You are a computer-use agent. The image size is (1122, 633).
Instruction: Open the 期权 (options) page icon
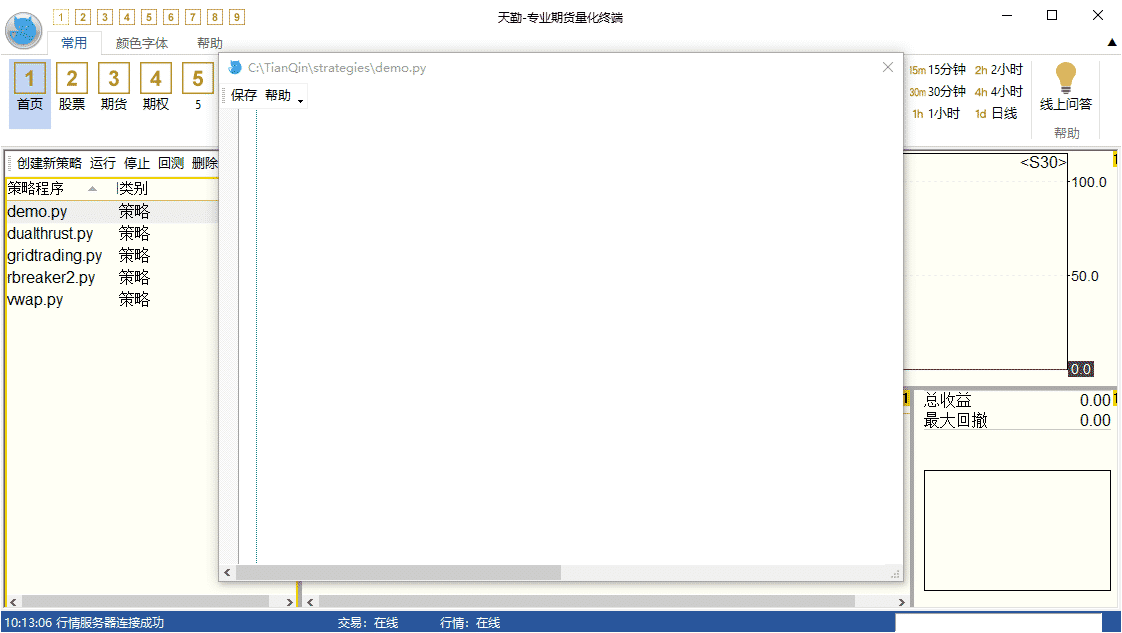(156, 87)
